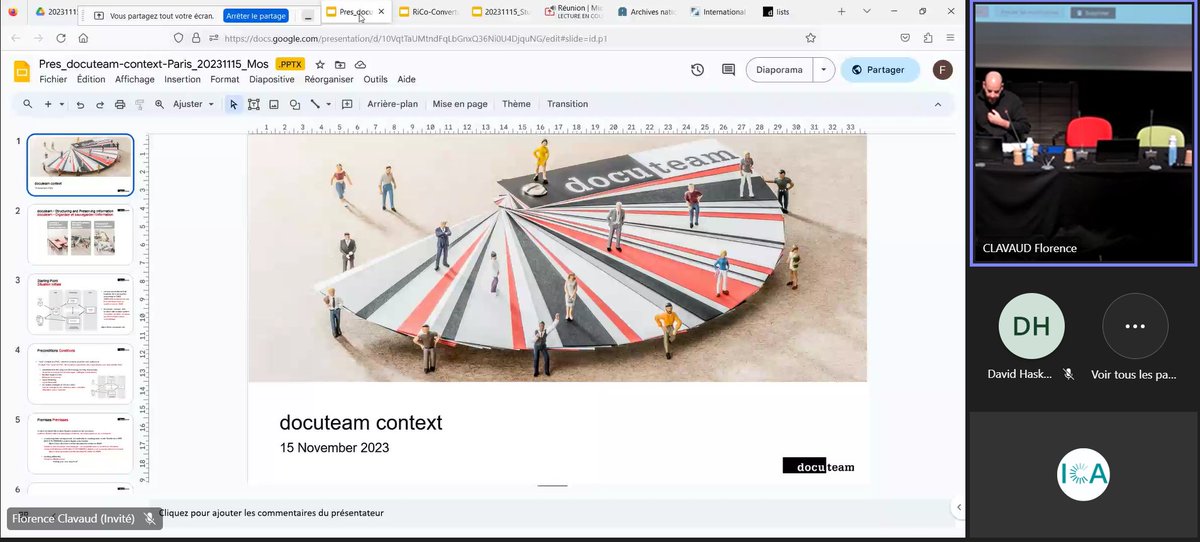
Task: Open the Ajuster zoom dropdown
Action: pos(193,104)
